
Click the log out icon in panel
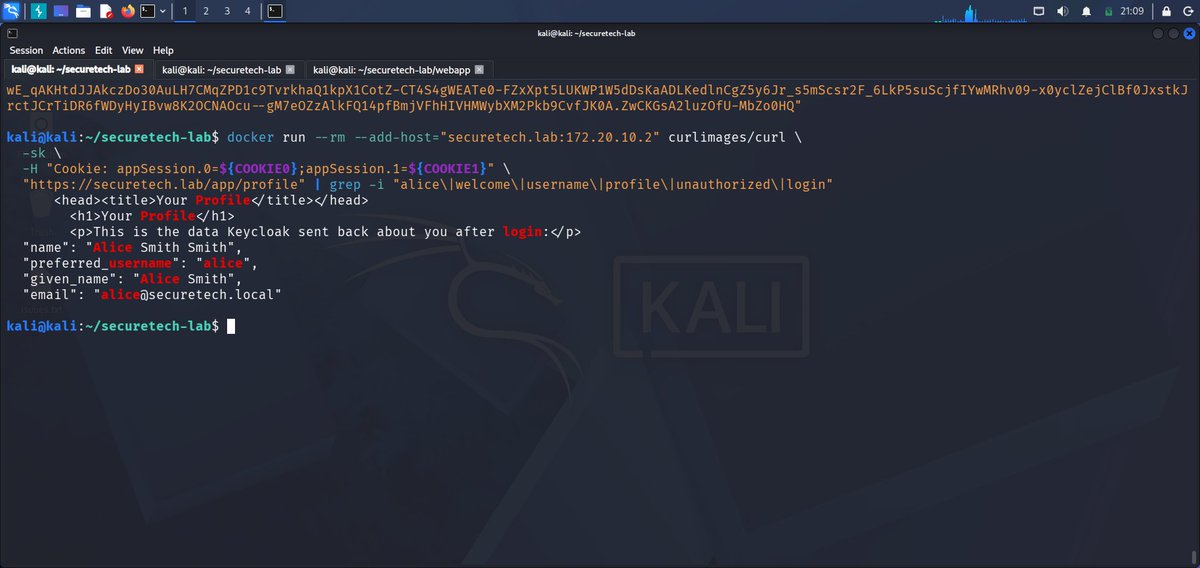click(x=1187, y=11)
